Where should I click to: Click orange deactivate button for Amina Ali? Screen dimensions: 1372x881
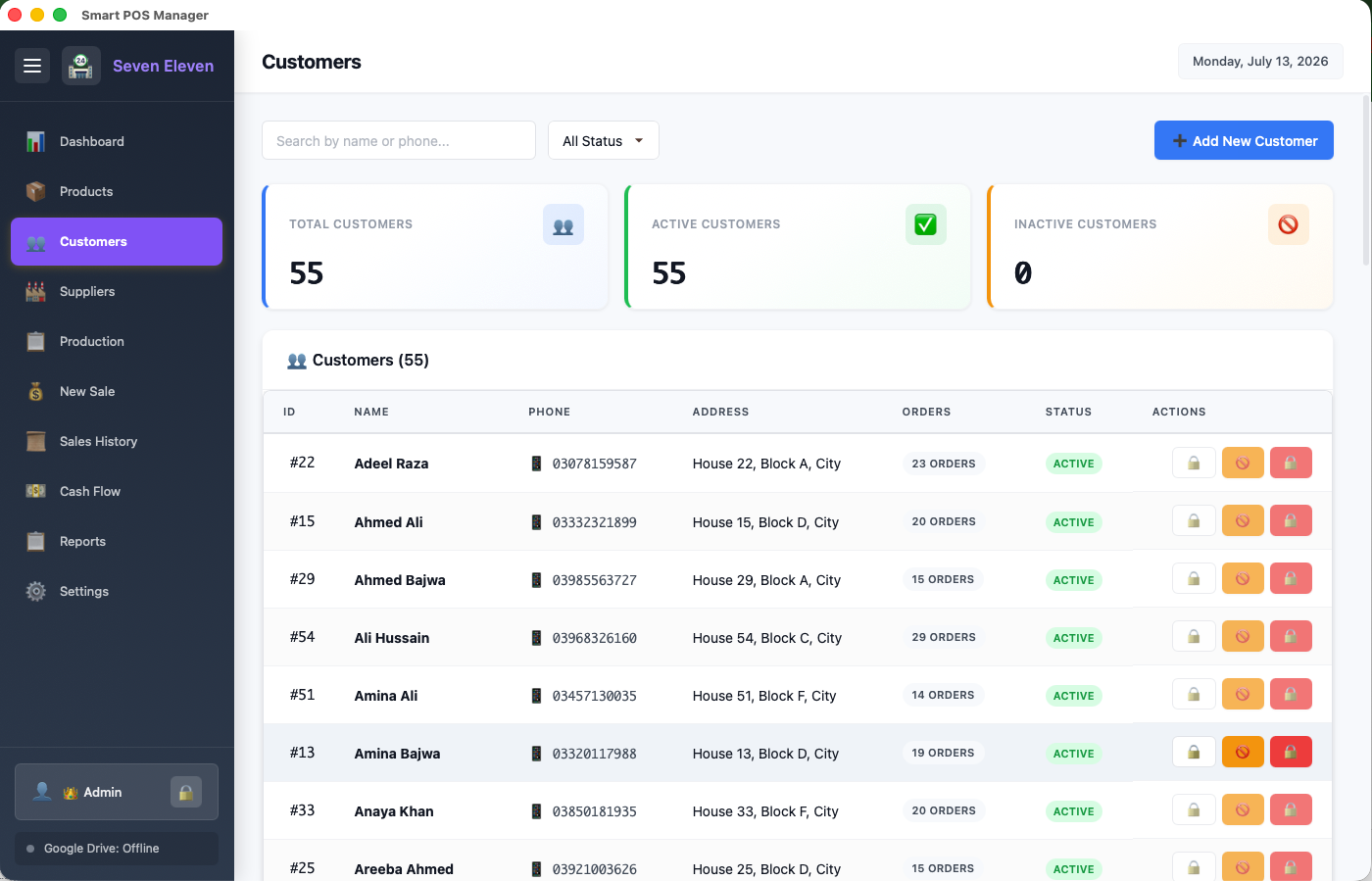pos(1243,694)
